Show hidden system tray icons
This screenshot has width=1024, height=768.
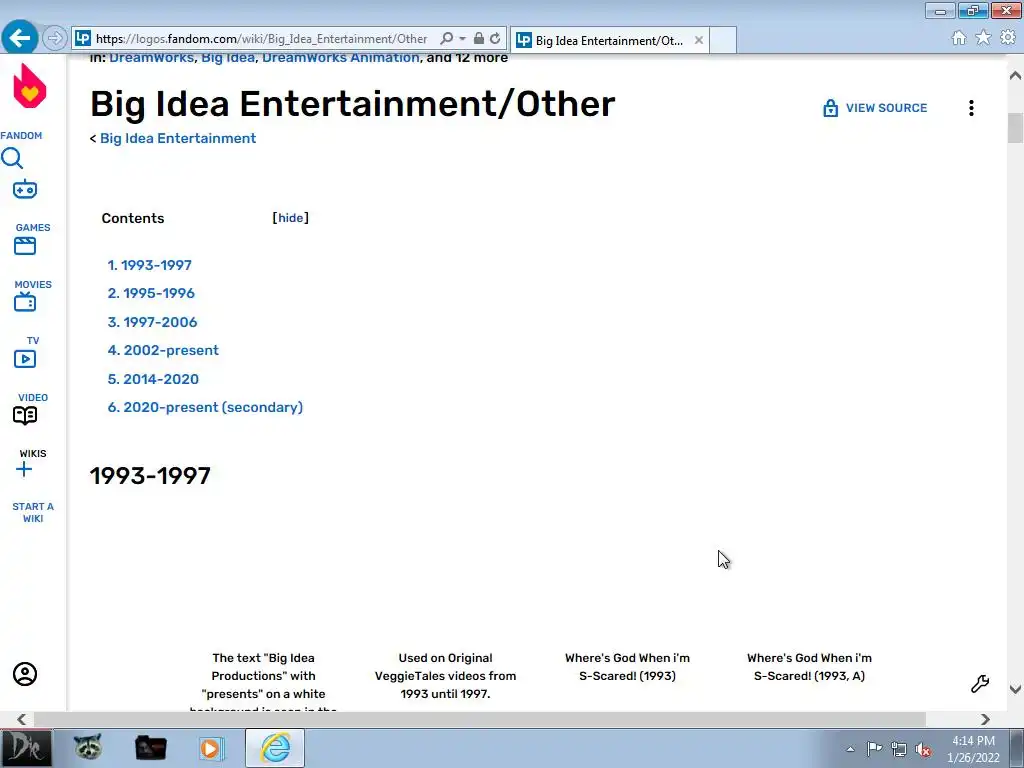(x=850, y=749)
